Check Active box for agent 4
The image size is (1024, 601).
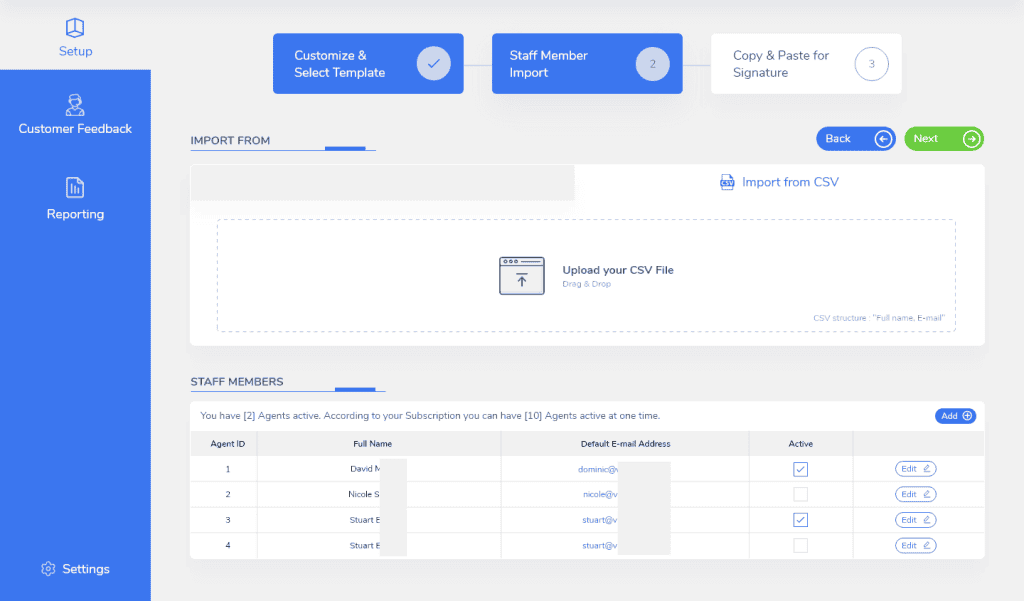800,545
